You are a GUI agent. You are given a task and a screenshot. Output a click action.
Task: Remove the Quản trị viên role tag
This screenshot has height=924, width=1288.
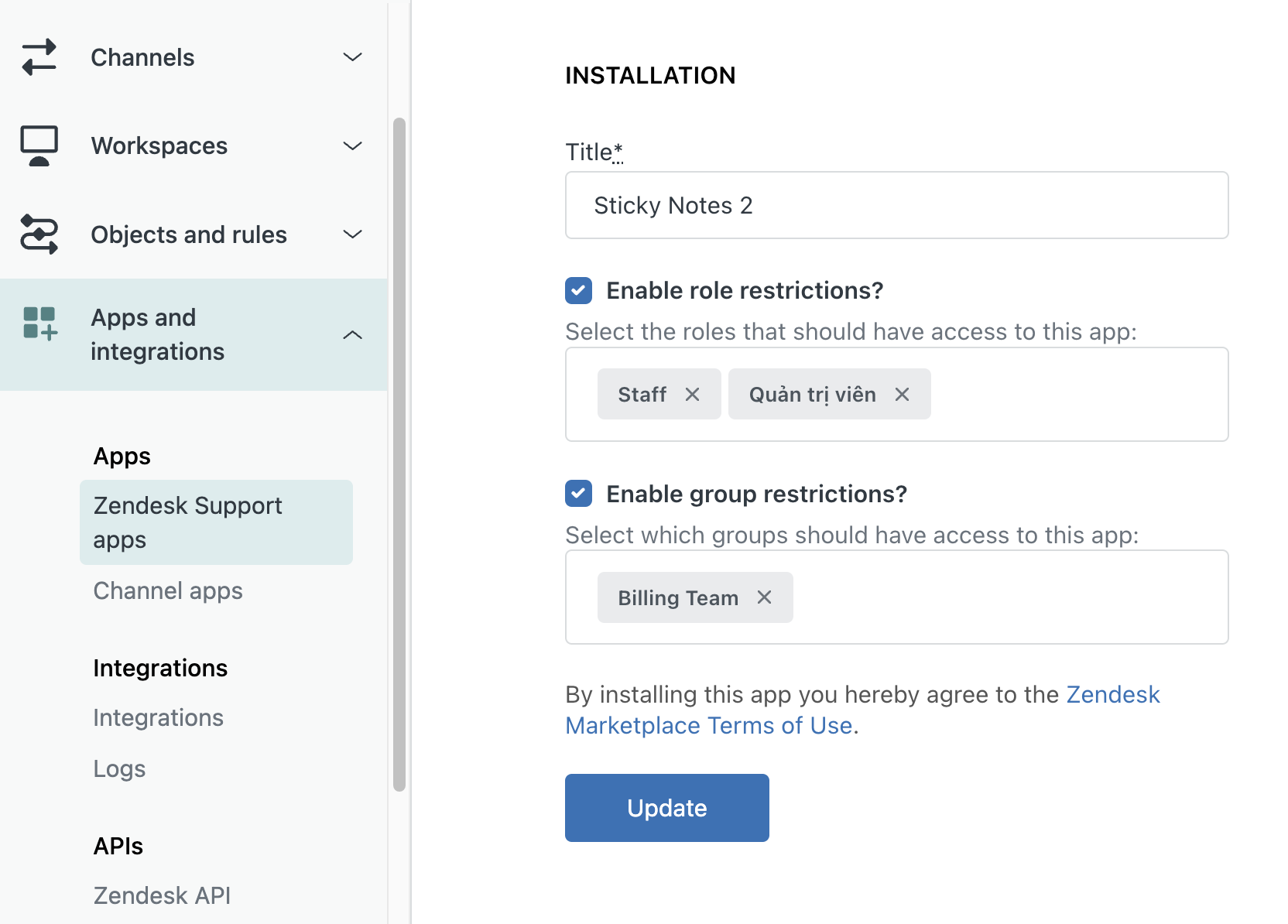pyautogui.click(x=902, y=395)
